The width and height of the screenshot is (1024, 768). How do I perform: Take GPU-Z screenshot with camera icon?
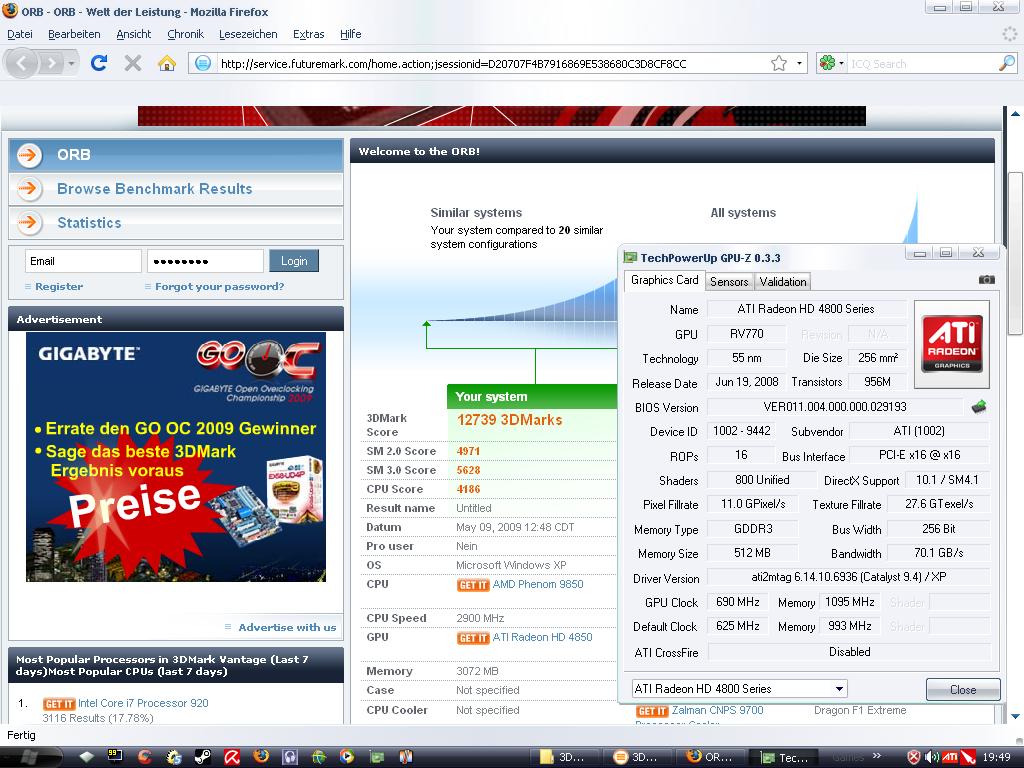(986, 280)
